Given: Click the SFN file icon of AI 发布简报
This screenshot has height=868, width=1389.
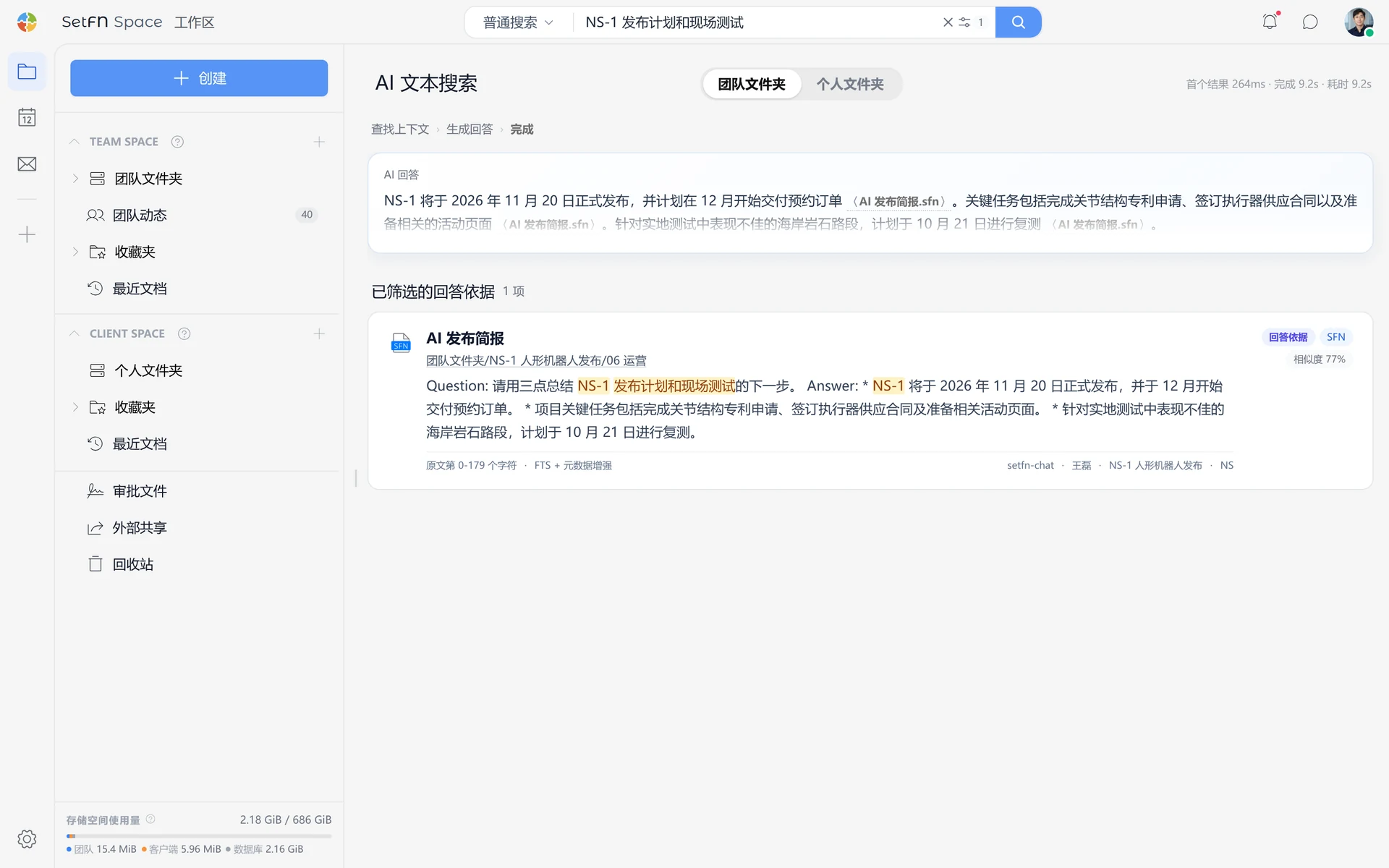Looking at the screenshot, I should tap(401, 341).
